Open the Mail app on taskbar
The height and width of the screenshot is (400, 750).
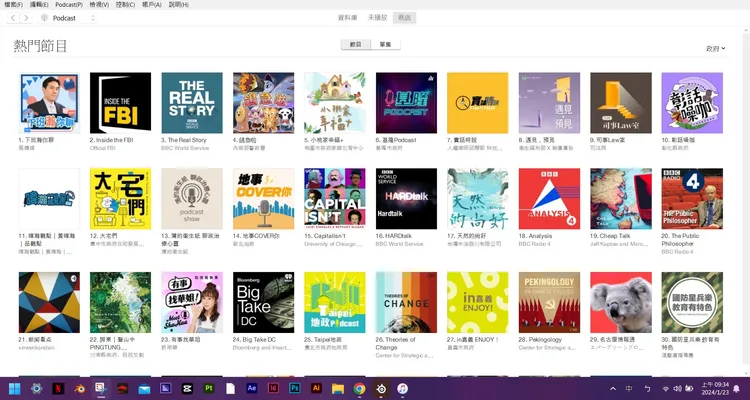[x=144, y=389]
